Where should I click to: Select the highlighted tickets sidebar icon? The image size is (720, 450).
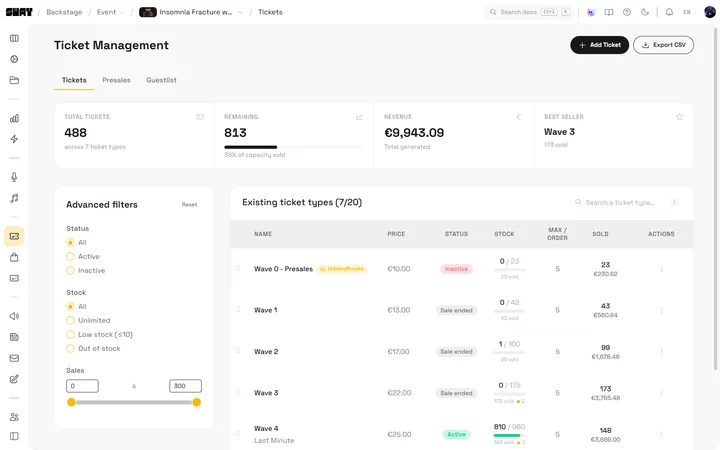point(14,236)
